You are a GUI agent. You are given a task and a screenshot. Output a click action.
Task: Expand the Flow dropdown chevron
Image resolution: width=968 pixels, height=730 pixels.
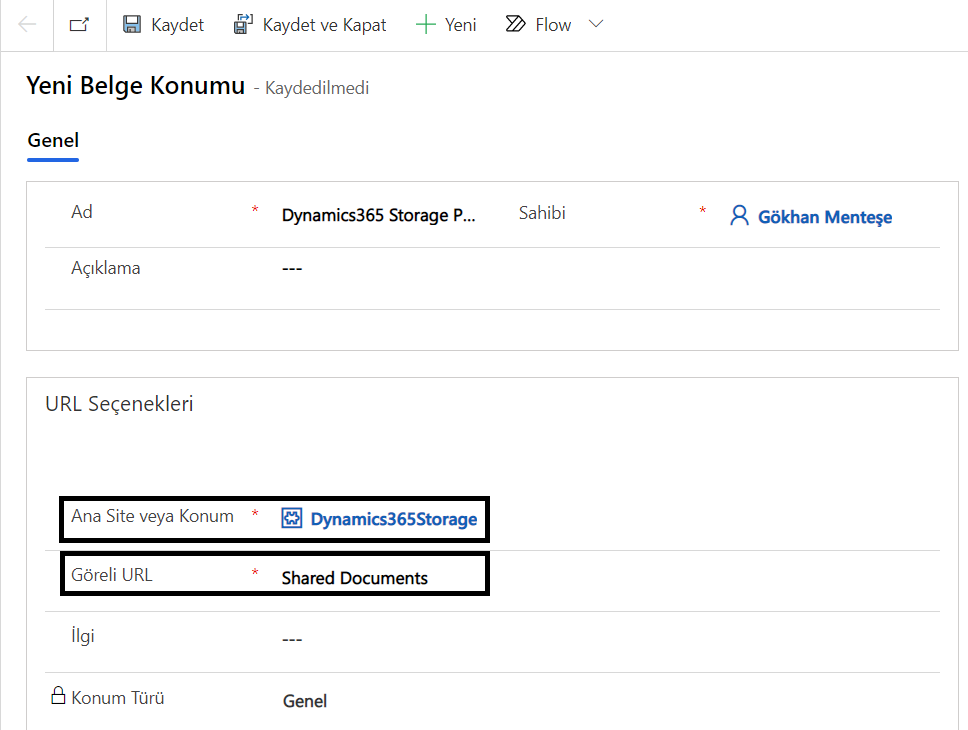(x=596, y=24)
